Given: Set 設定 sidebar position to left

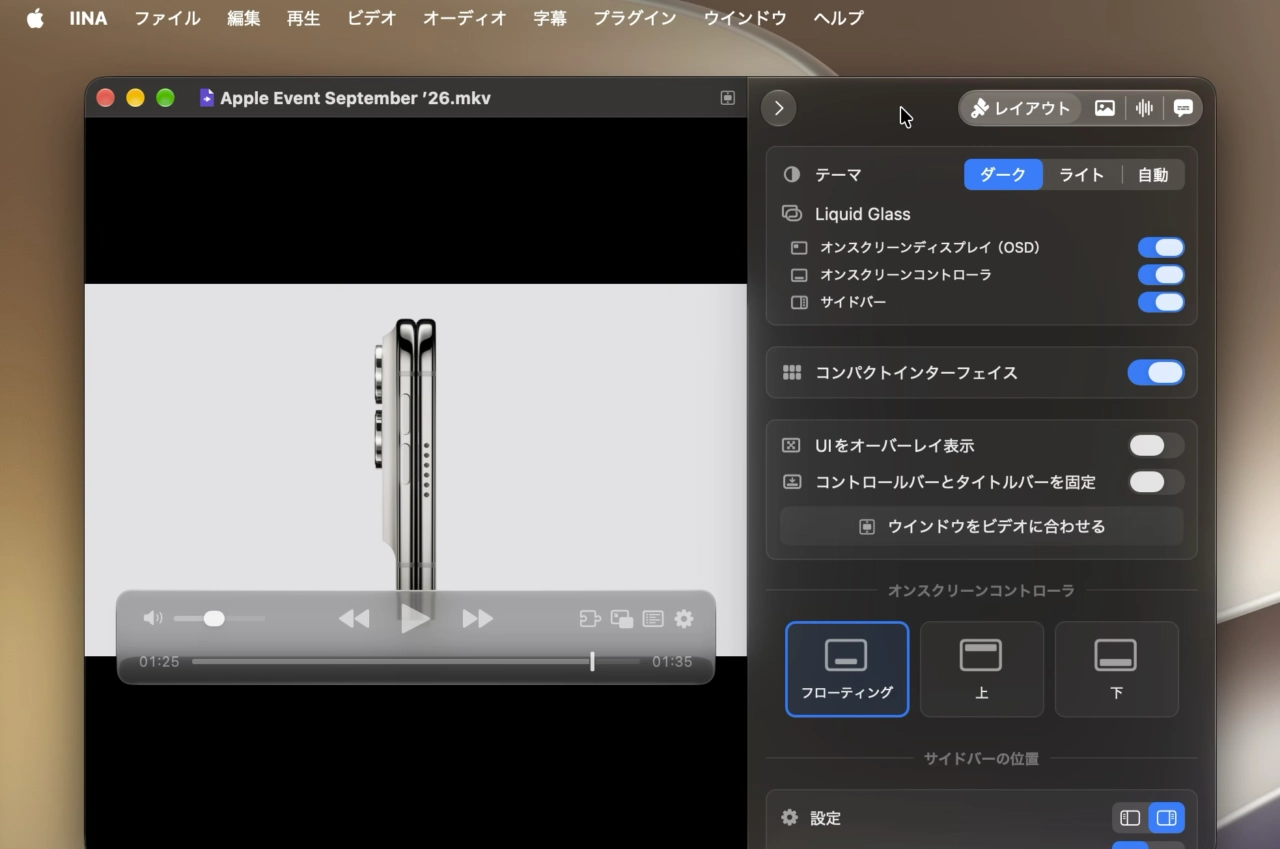Looking at the screenshot, I should [1130, 818].
